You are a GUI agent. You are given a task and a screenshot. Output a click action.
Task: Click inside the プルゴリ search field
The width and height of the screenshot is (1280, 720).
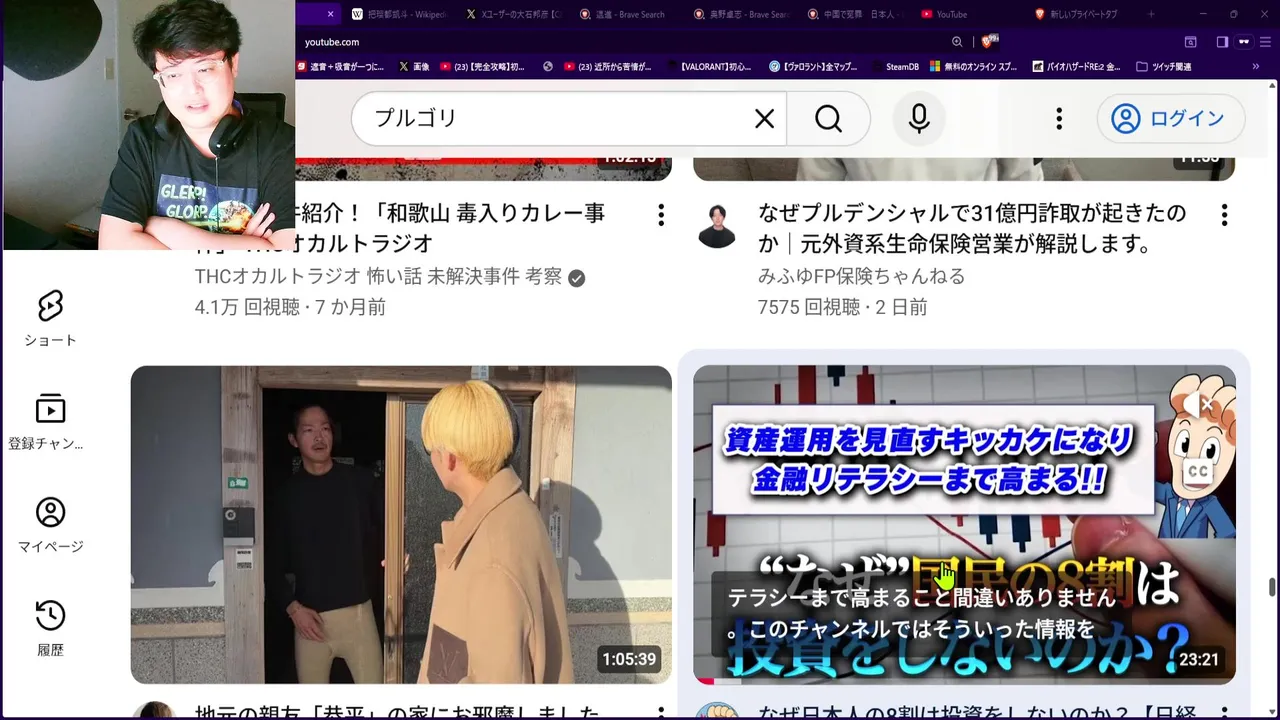[x=560, y=119]
